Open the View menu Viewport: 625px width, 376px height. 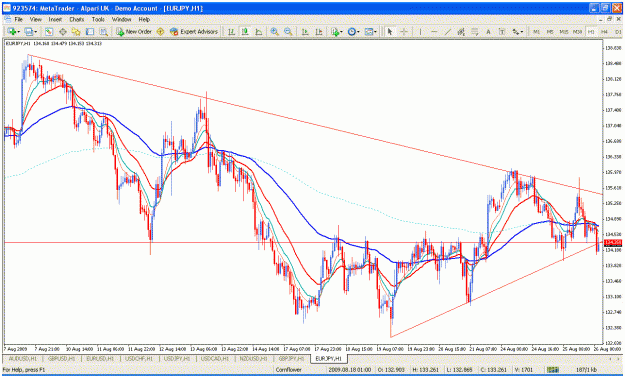click(35, 19)
